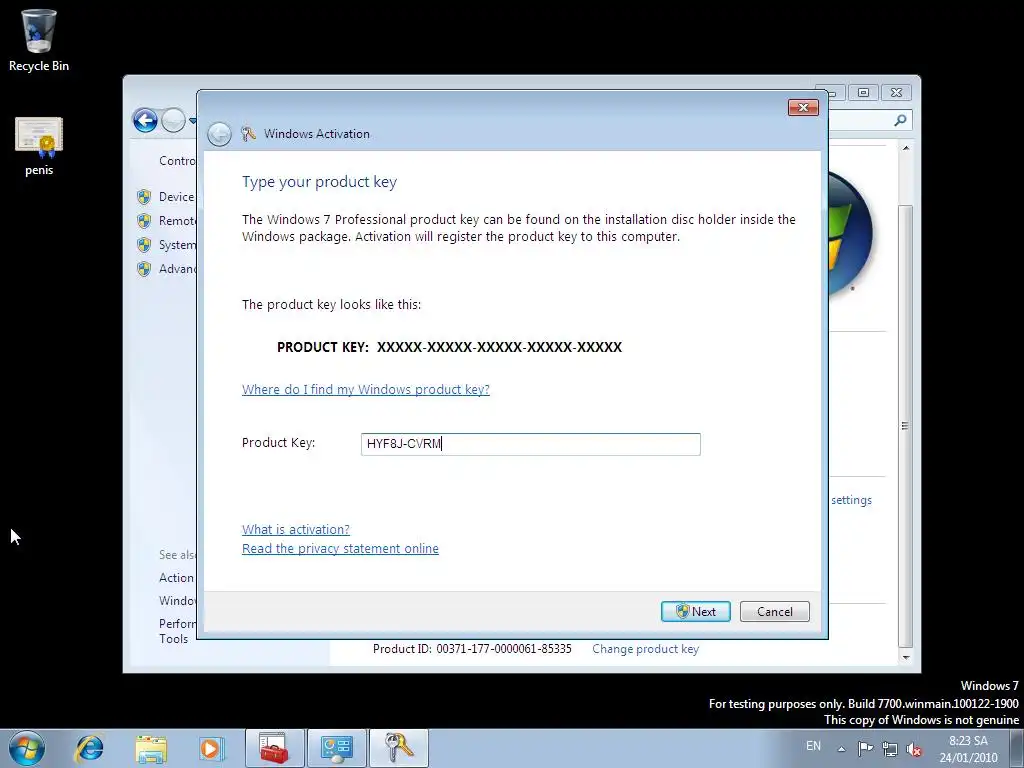Open Action Center link in See also

(x=176, y=578)
